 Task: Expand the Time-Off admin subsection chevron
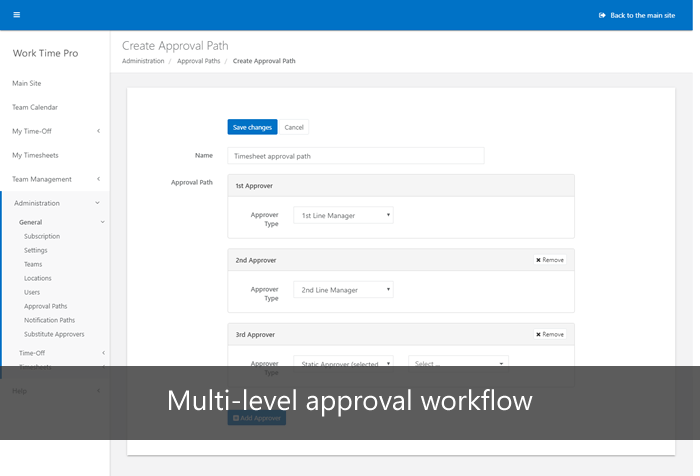[103, 353]
